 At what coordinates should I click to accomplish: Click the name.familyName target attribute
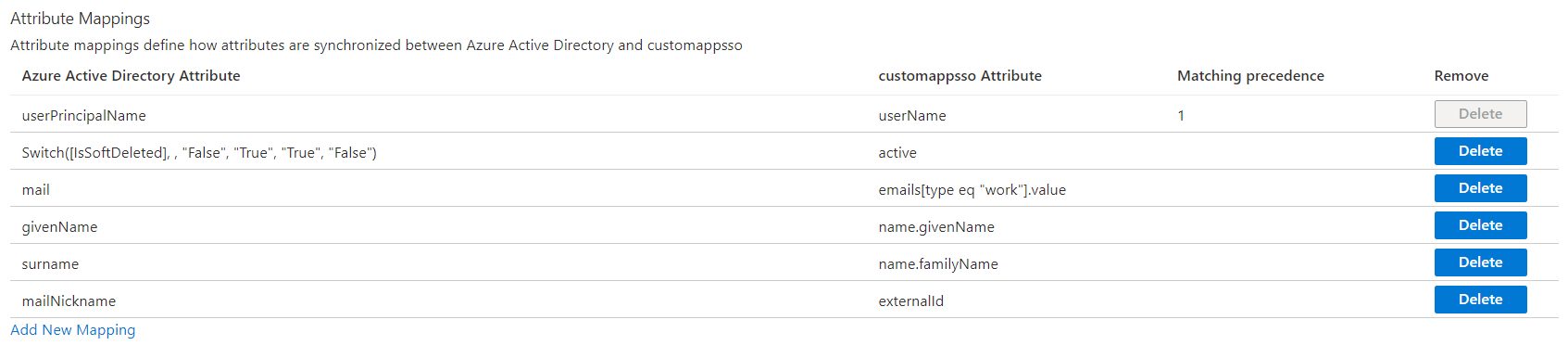pos(938,264)
